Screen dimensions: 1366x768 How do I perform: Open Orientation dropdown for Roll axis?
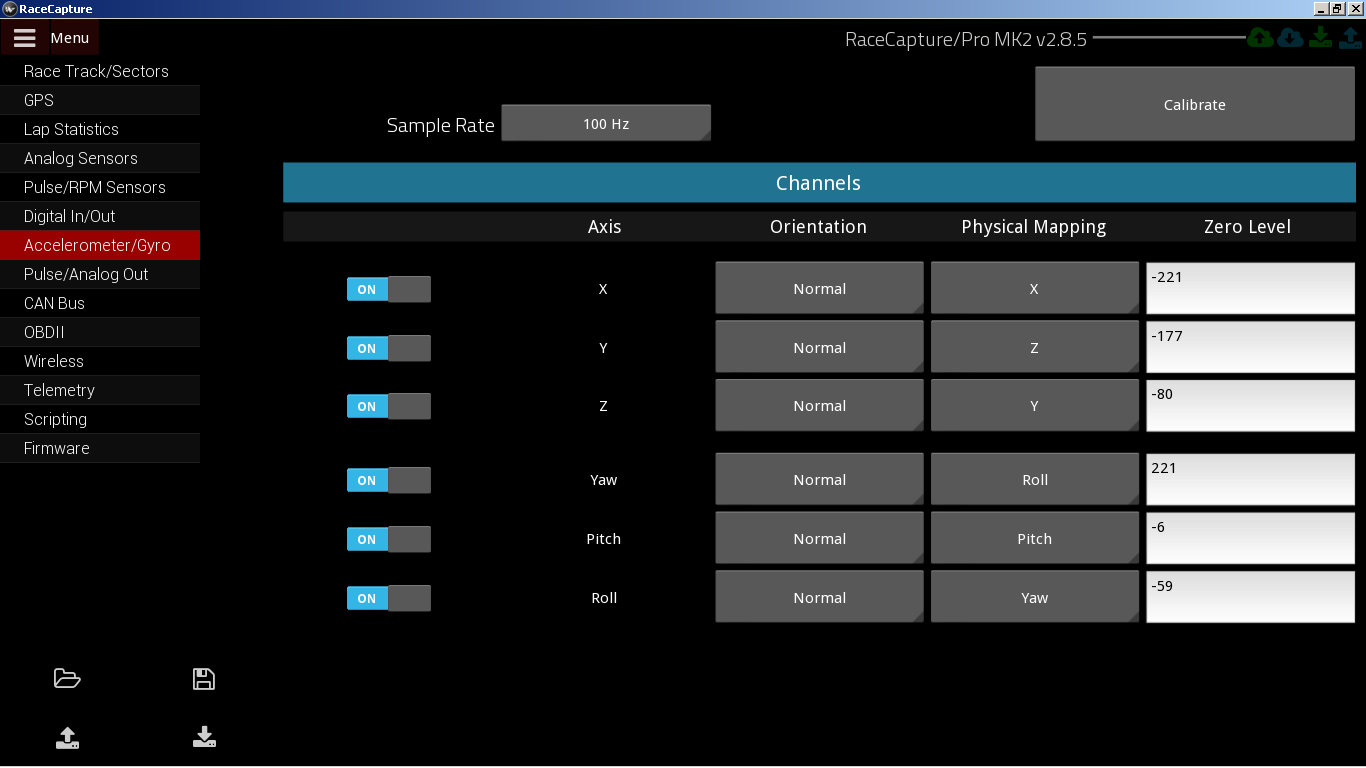pyautogui.click(x=819, y=597)
